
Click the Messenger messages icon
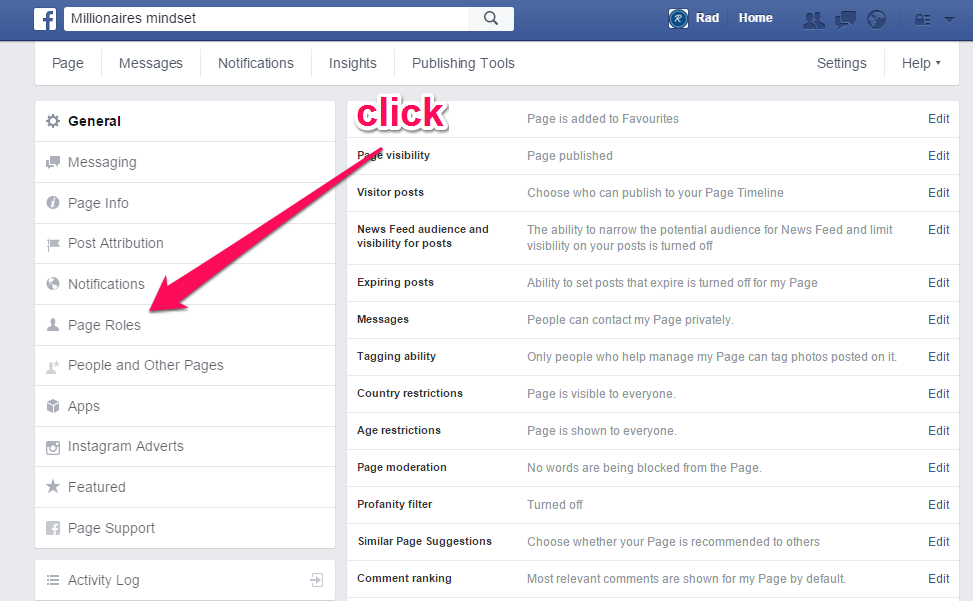[845, 18]
